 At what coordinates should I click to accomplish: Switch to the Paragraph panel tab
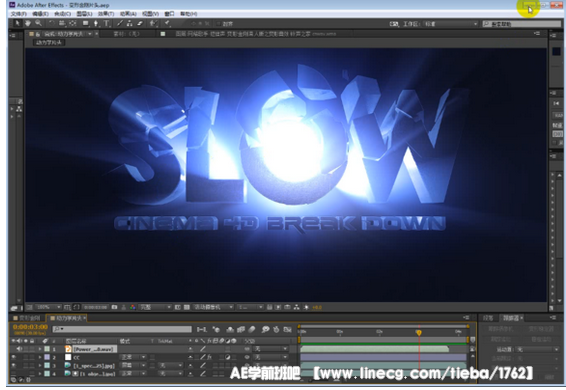click(x=488, y=318)
